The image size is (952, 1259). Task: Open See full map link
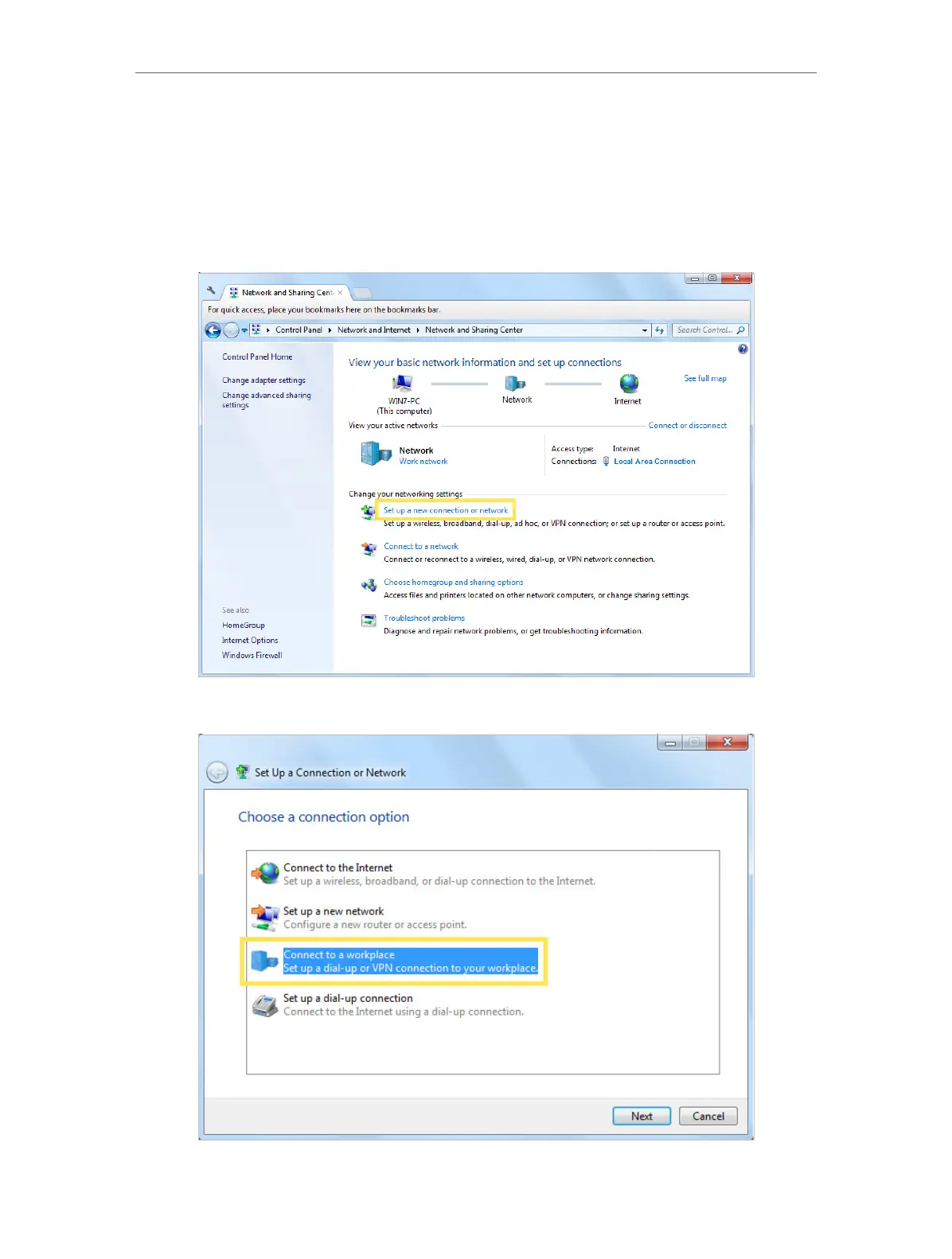tap(705, 379)
